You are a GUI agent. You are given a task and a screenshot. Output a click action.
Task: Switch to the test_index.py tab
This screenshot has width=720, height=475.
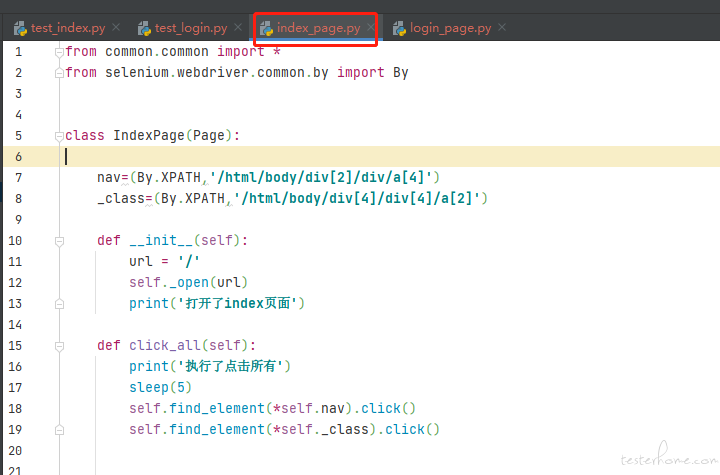68,28
